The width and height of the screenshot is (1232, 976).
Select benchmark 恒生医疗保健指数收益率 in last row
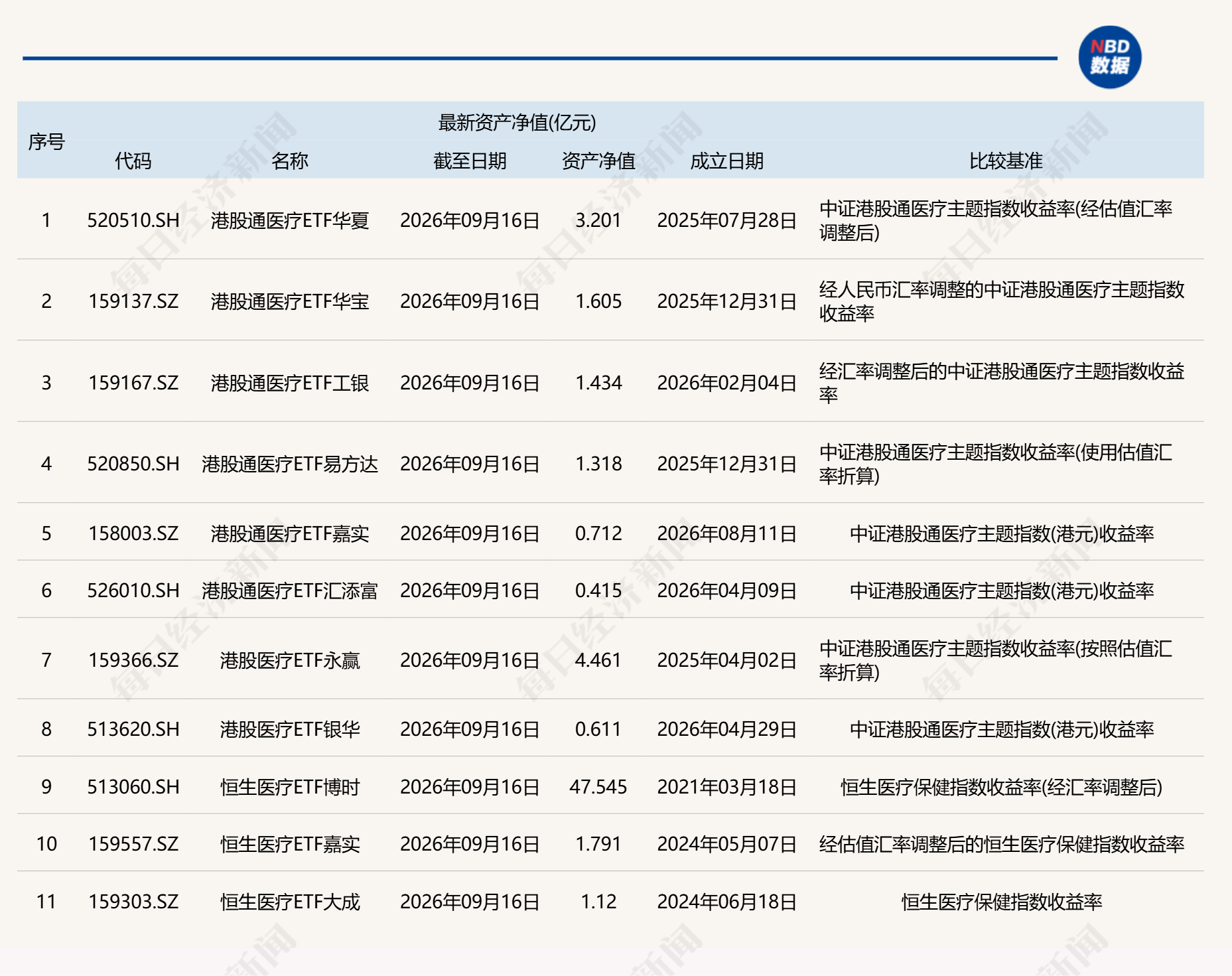pyautogui.click(x=1002, y=902)
